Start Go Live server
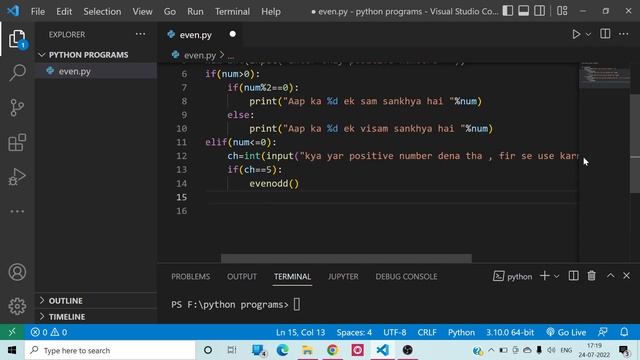The width and height of the screenshot is (640, 360). click(566, 332)
